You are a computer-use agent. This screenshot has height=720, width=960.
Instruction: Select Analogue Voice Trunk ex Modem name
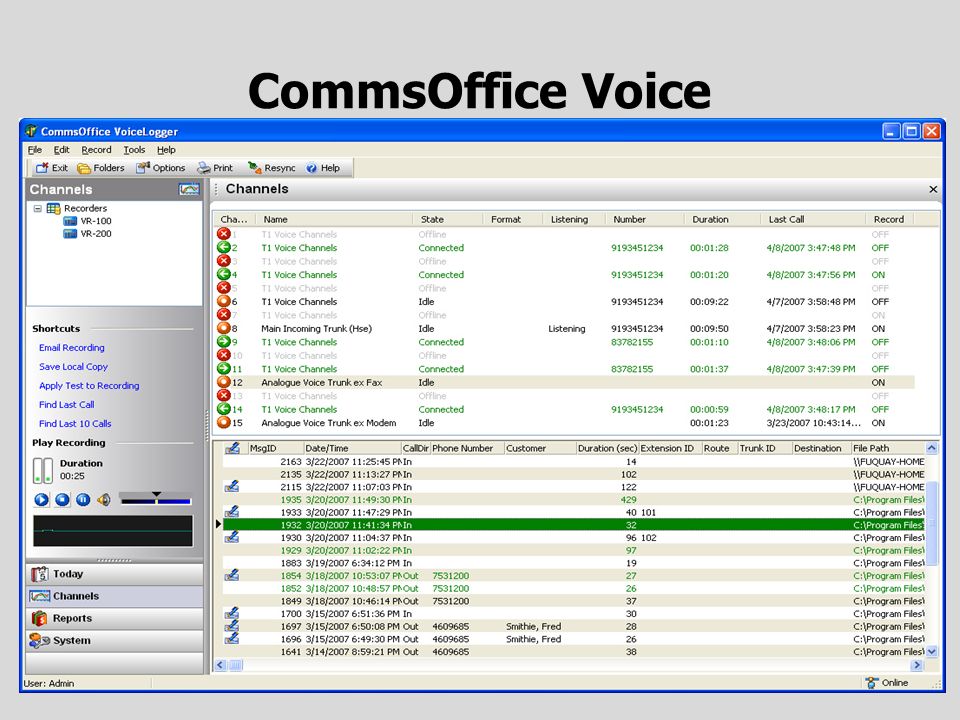click(329, 423)
